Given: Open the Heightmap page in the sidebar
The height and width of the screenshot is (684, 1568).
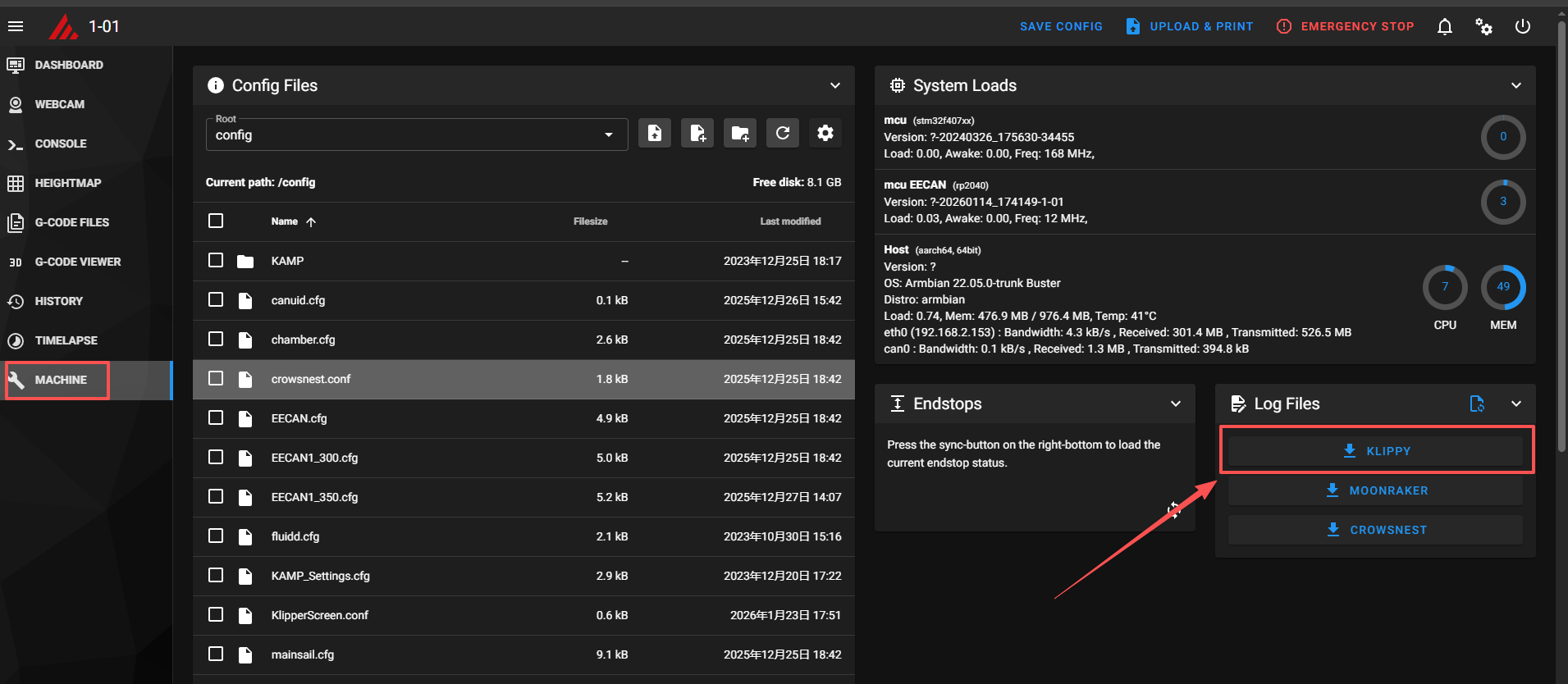Looking at the screenshot, I should (67, 183).
